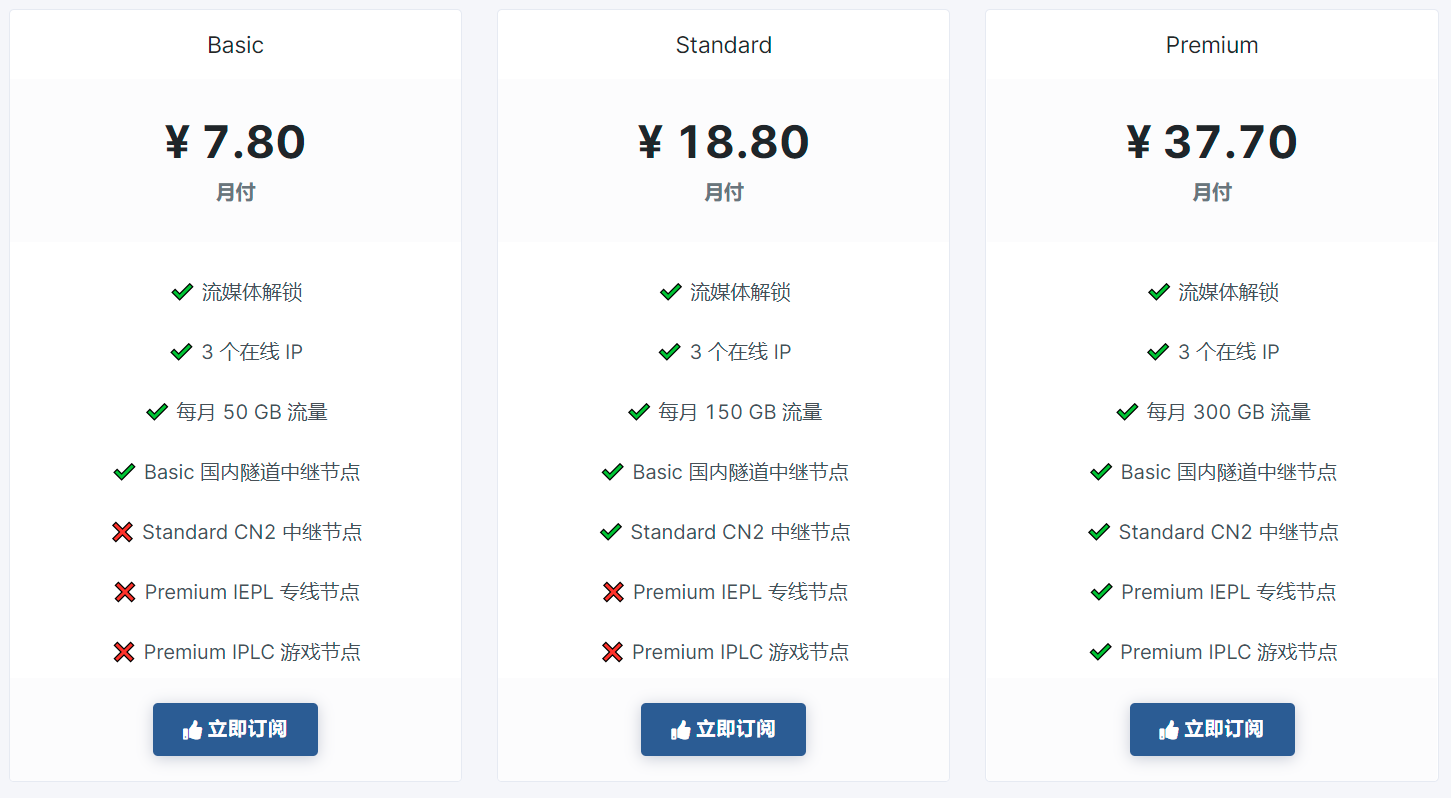Click the red X beside Standard Premium IEPL 专线节点

pos(614,592)
